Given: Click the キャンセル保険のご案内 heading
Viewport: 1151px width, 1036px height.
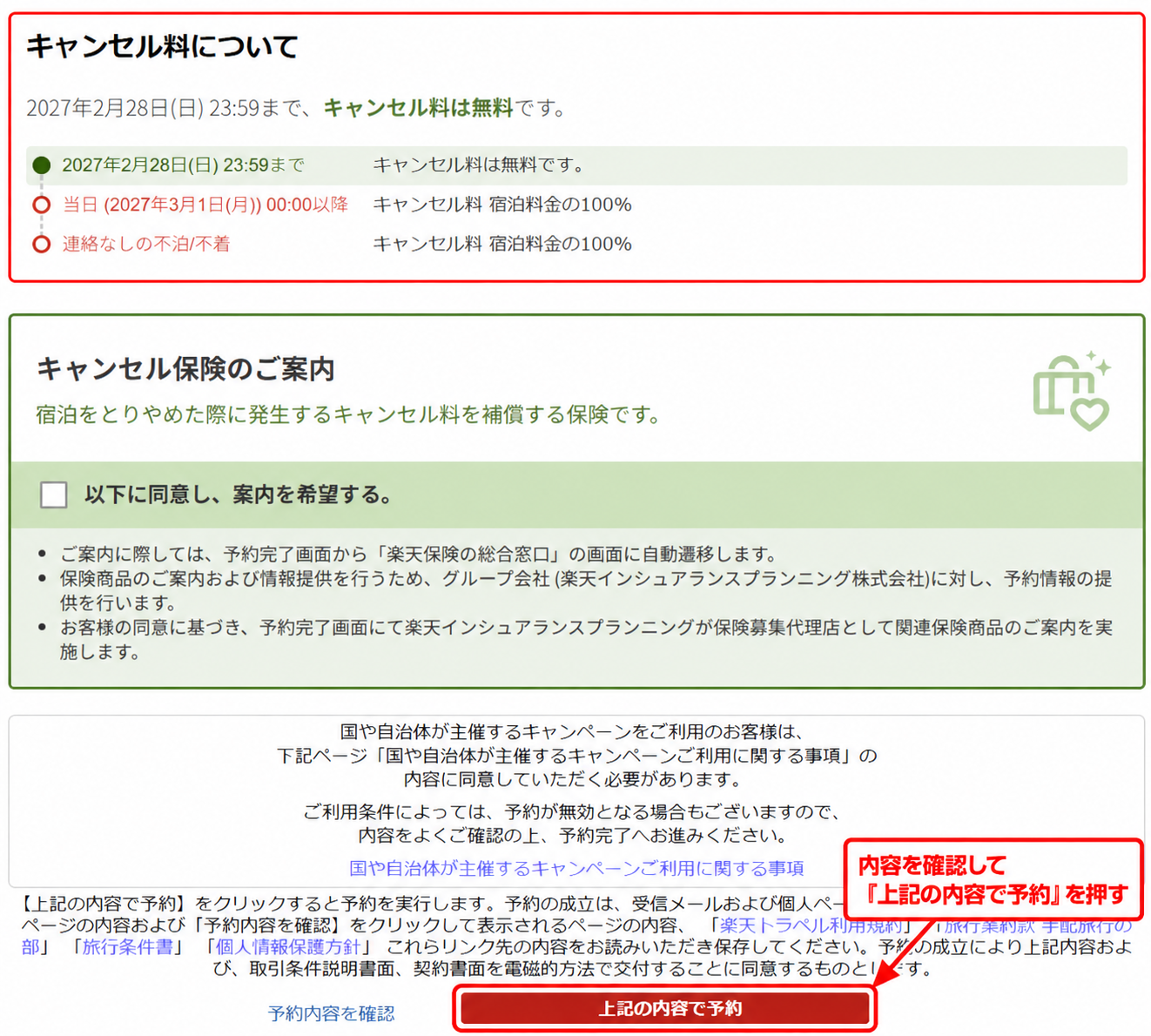Looking at the screenshot, I should pyautogui.click(x=185, y=369).
